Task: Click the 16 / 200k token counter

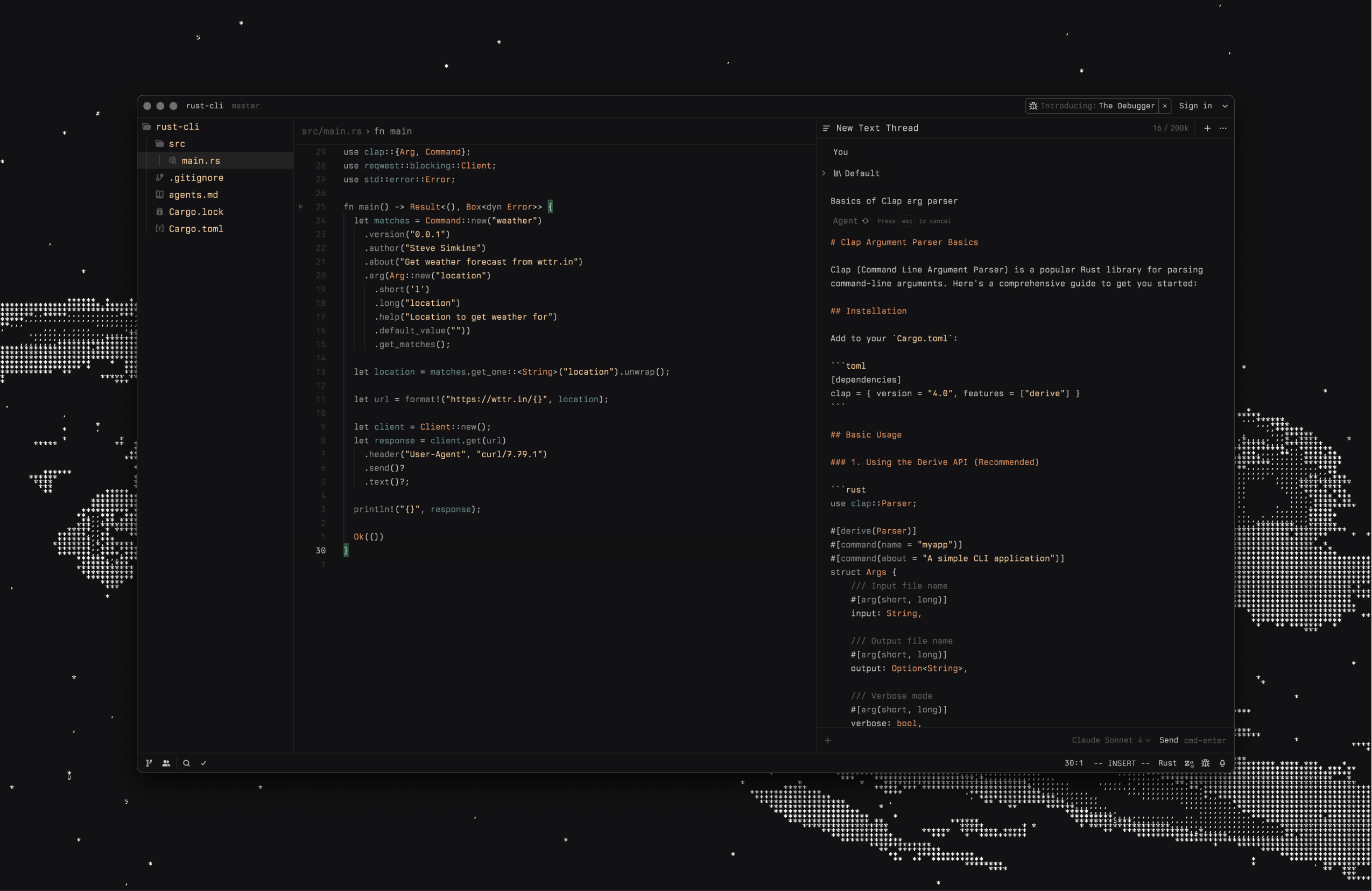Action: click(x=1170, y=128)
